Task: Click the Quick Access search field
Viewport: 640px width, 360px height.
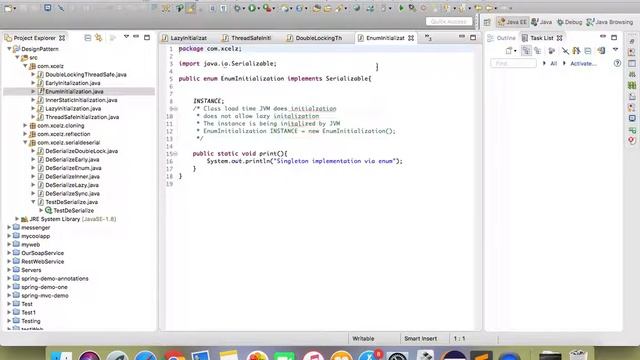Action: coord(449,22)
